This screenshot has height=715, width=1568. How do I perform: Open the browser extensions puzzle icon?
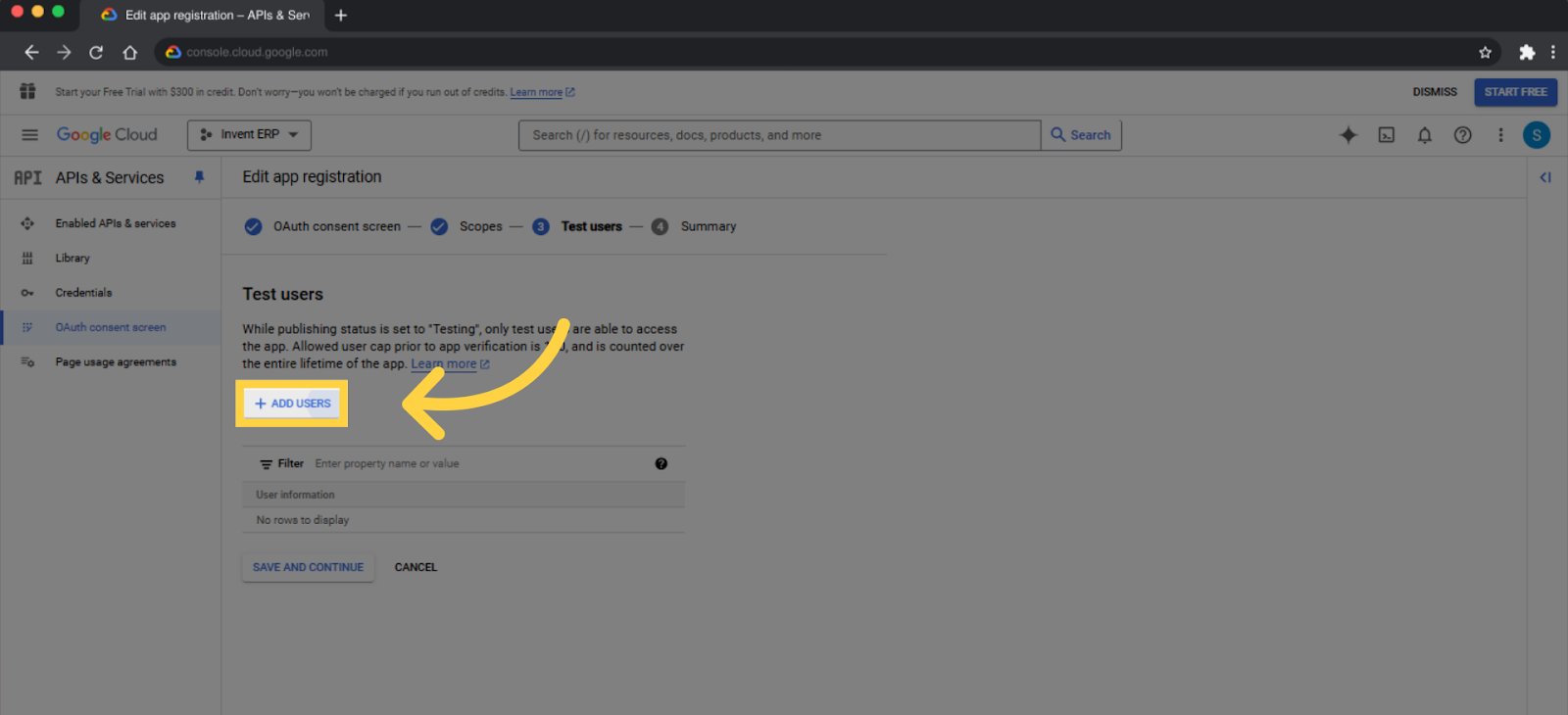coord(1526,52)
